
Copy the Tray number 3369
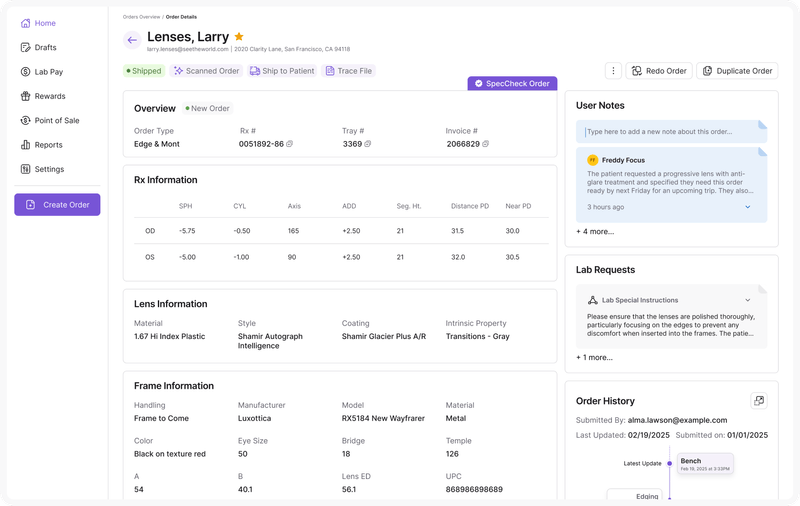(x=367, y=144)
